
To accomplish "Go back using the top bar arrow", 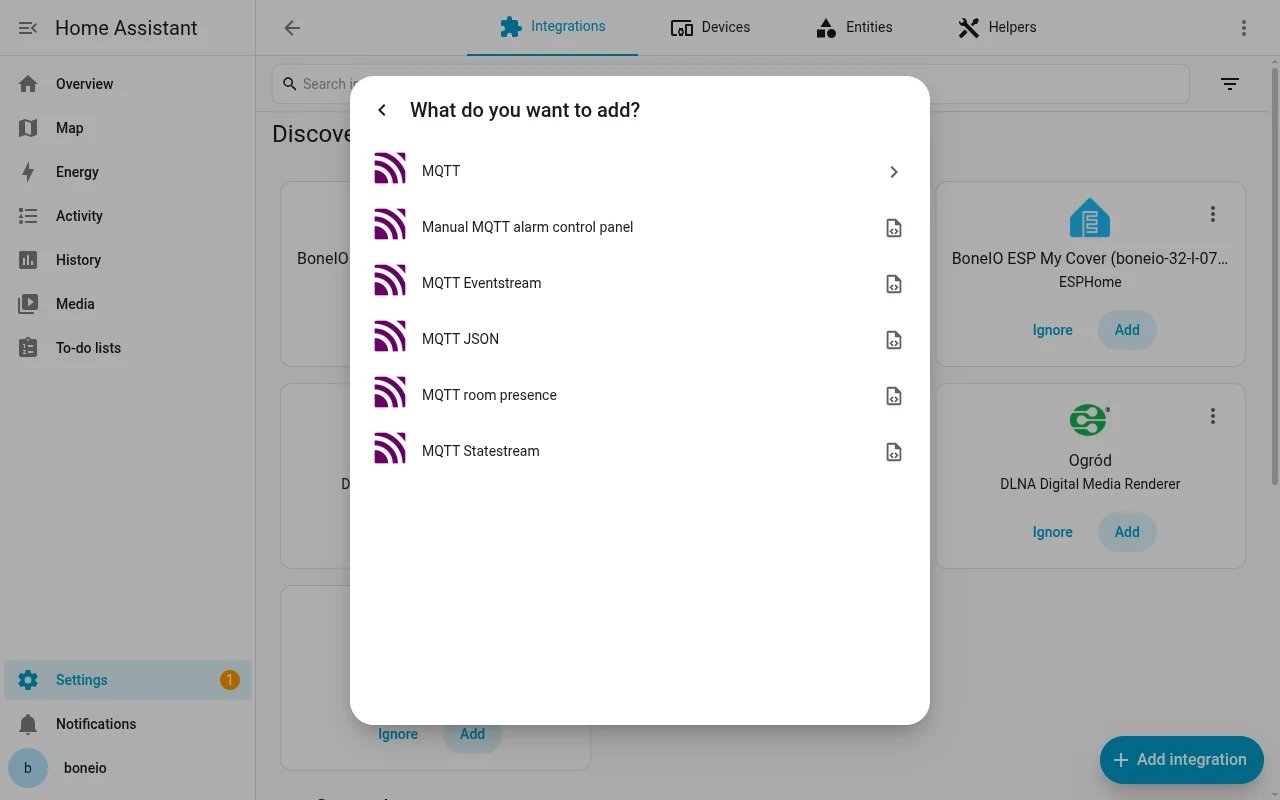I will pyautogui.click(x=292, y=28).
